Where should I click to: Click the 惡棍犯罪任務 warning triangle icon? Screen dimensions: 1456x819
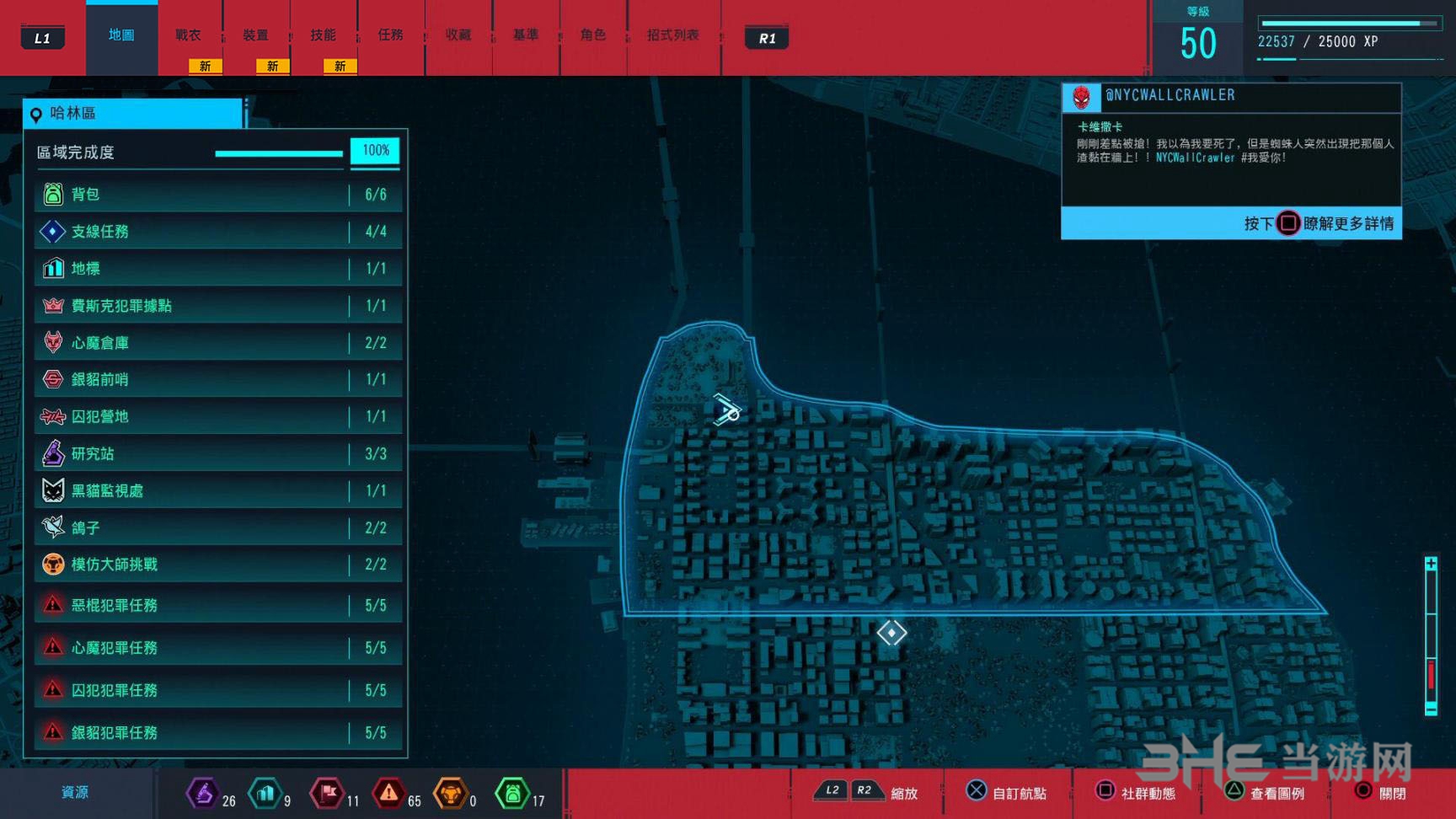point(53,604)
